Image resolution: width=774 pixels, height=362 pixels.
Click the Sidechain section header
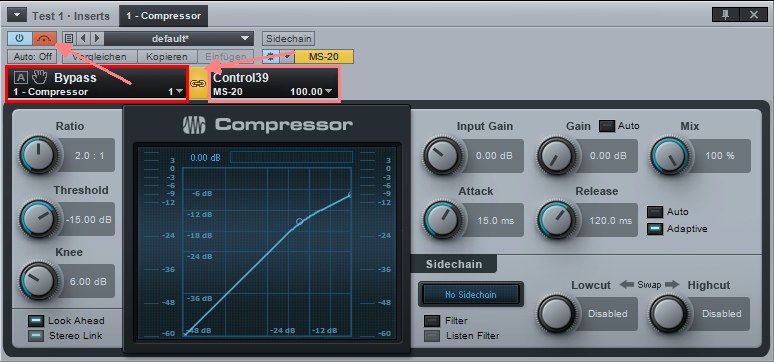[x=454, y=264]
